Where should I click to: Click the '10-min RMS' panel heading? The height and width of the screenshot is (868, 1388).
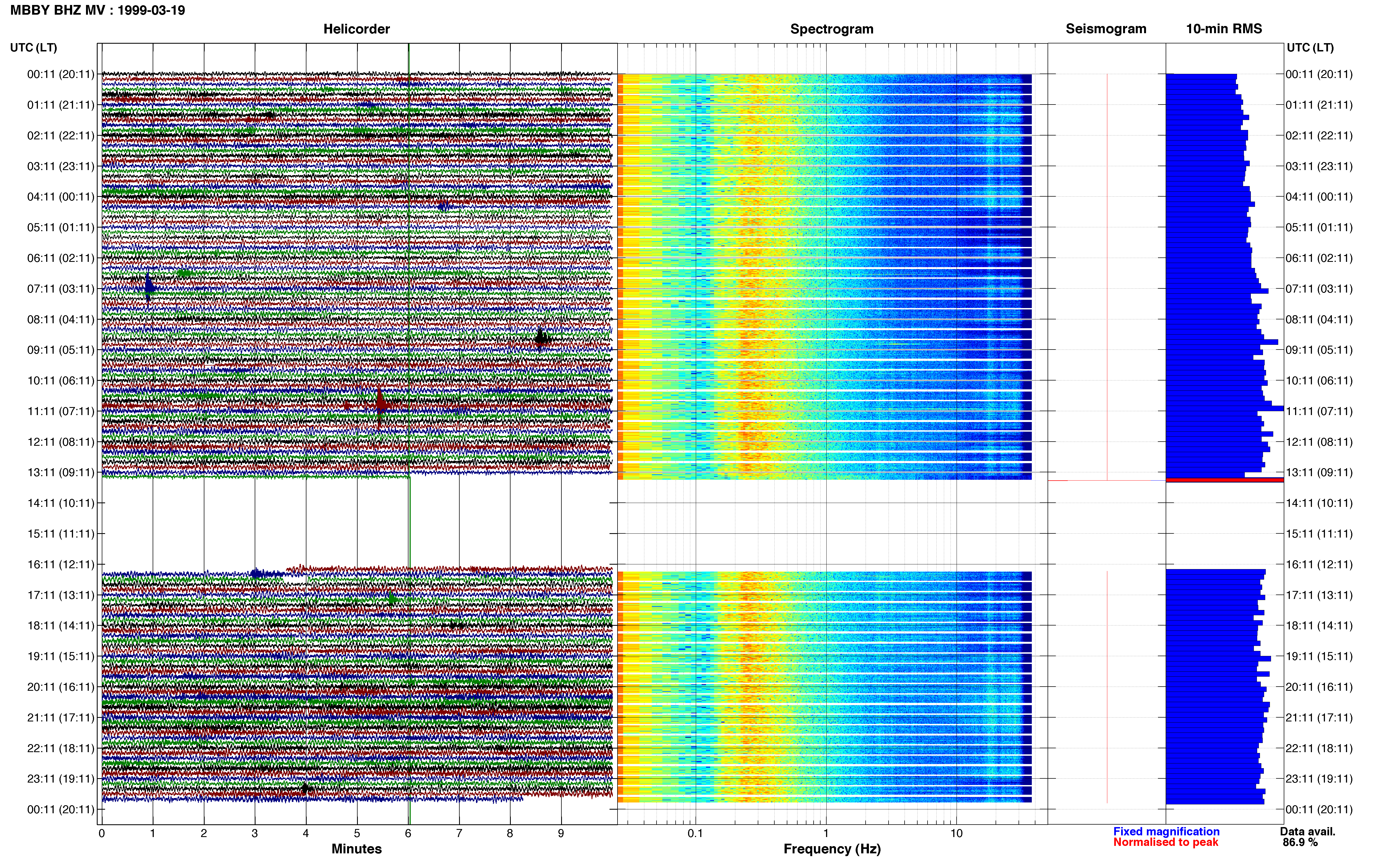tap(1224, 29)
